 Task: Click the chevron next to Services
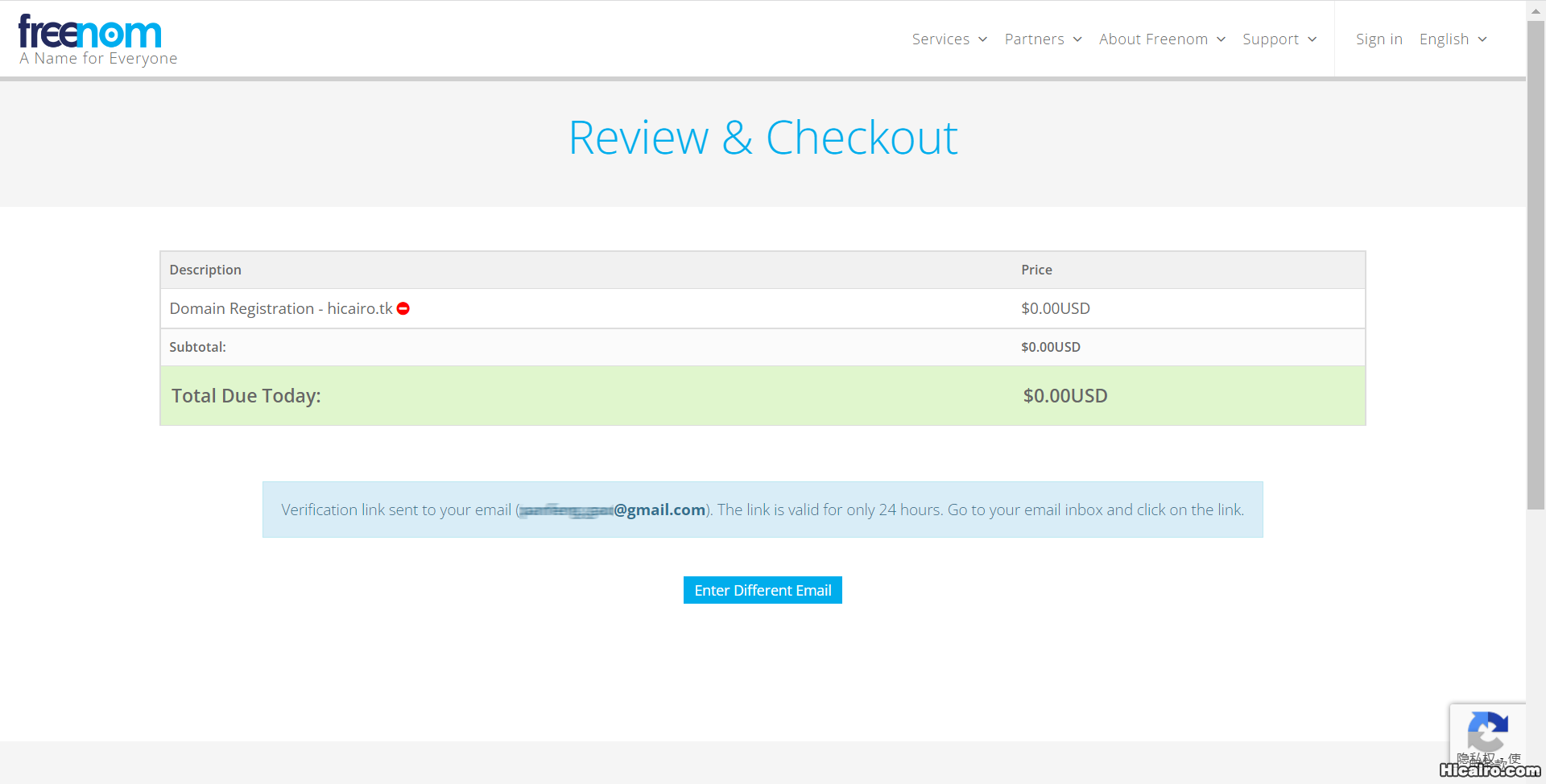coord(982,39)
